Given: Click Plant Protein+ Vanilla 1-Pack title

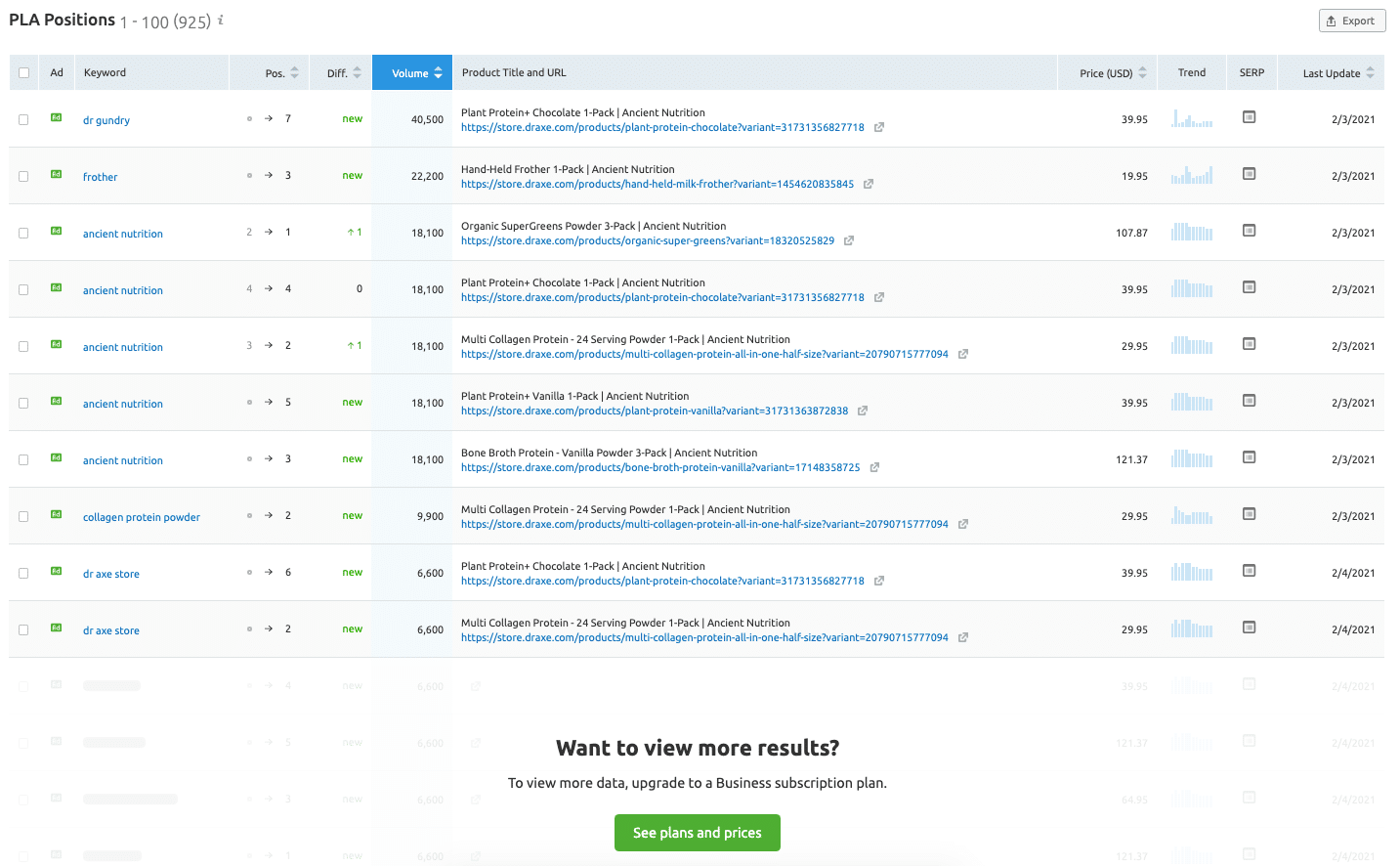Looking at the screenshot, I should (575, 396).
